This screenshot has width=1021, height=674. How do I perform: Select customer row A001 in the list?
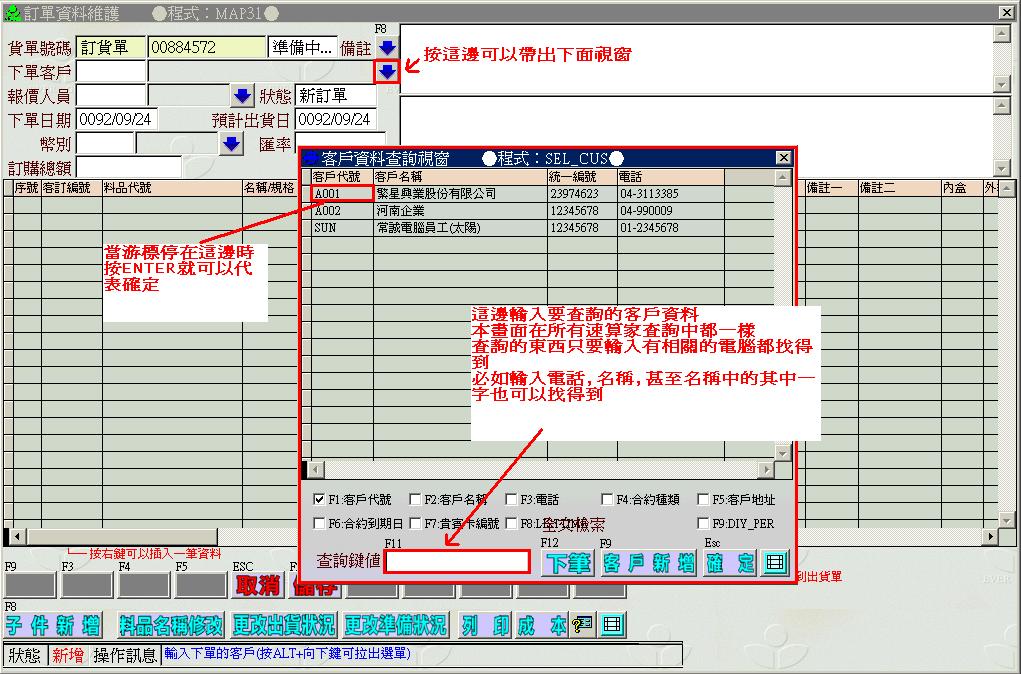pyautogui.click(x=342, y=194)
